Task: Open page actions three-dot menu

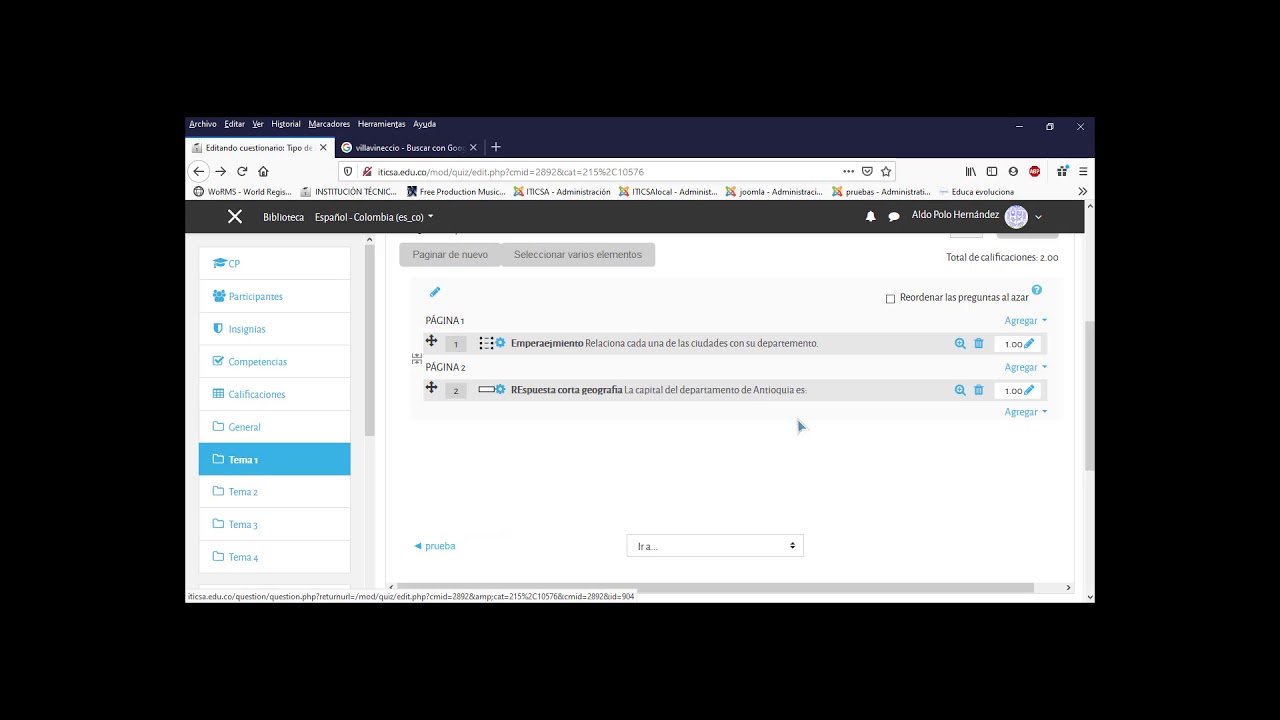Action: point(848,171)
